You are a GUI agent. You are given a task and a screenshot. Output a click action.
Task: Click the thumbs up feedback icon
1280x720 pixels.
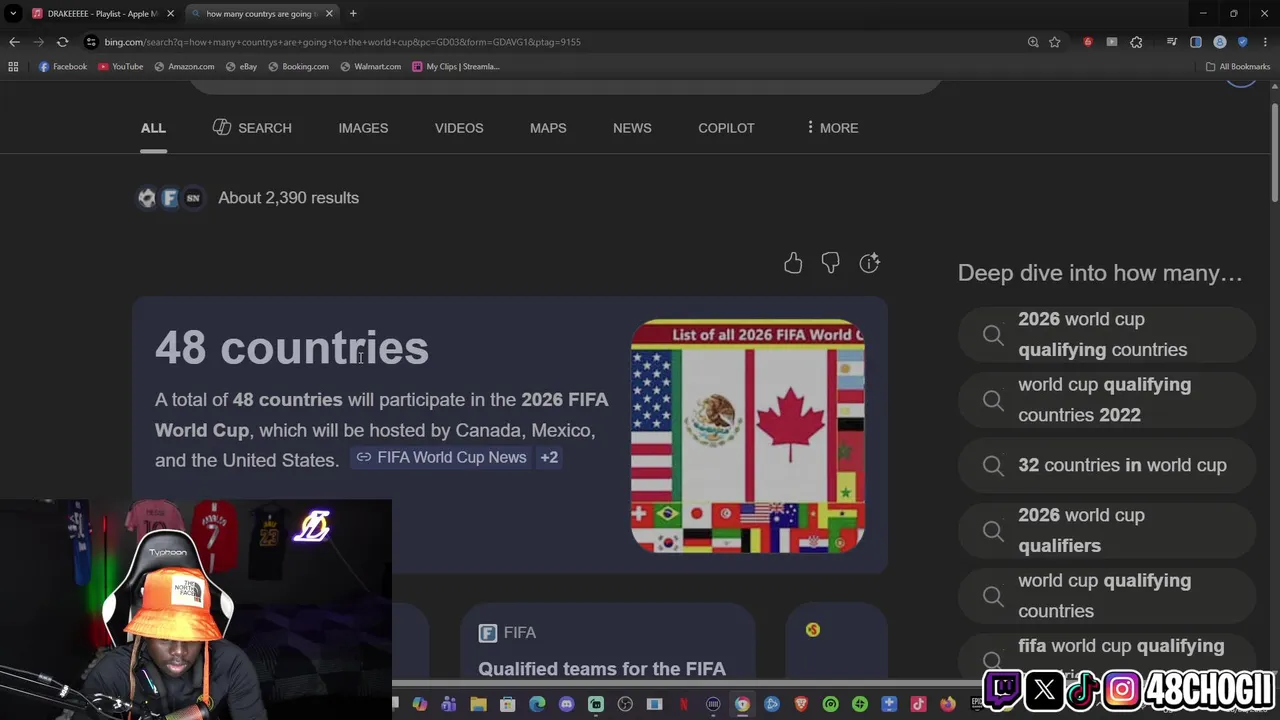tap(793, 263)
